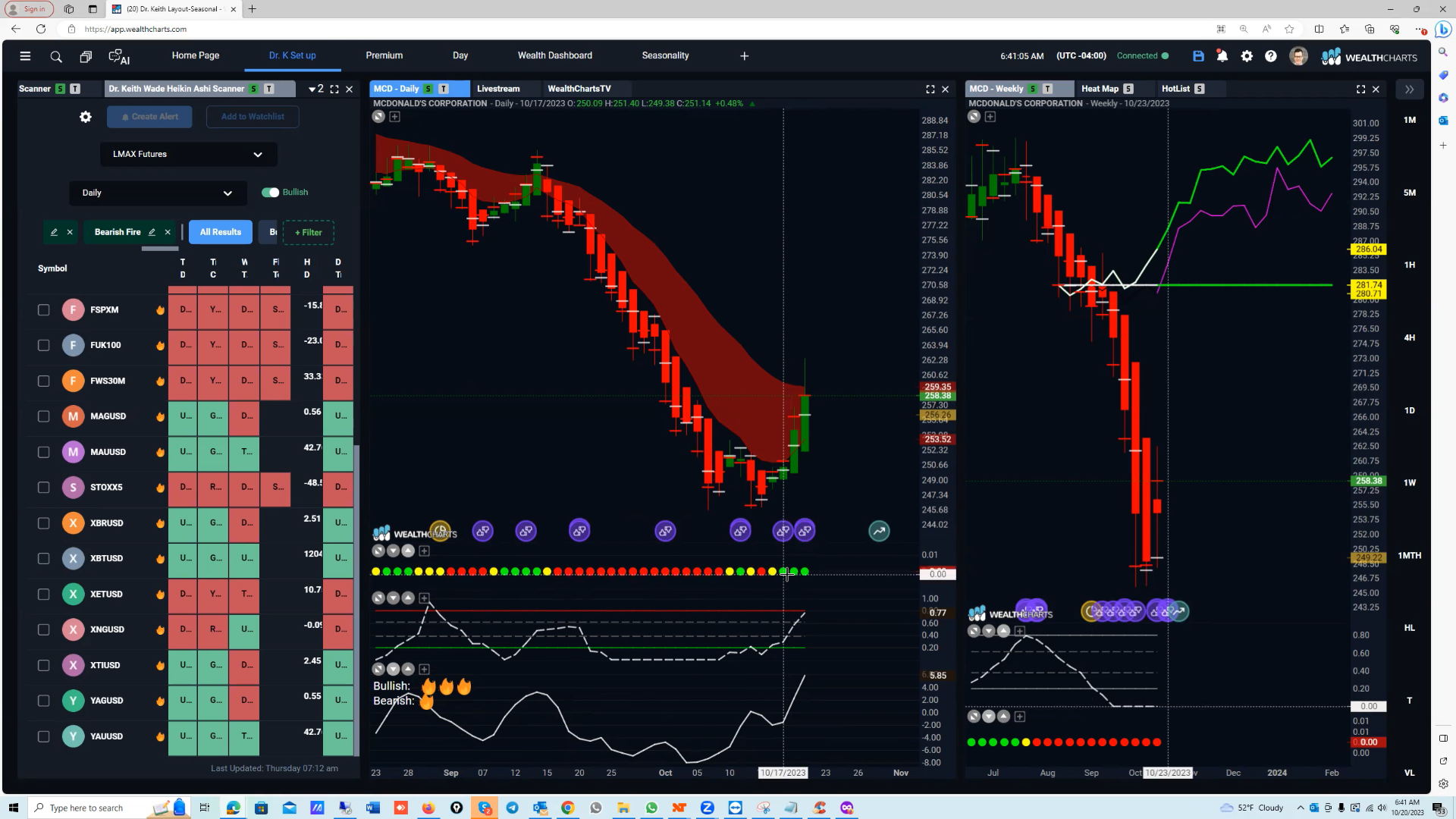Screen dimensions: 1456x819
Task: Maximize the MCD Weekly chart panel
Action: (1361, 89)
